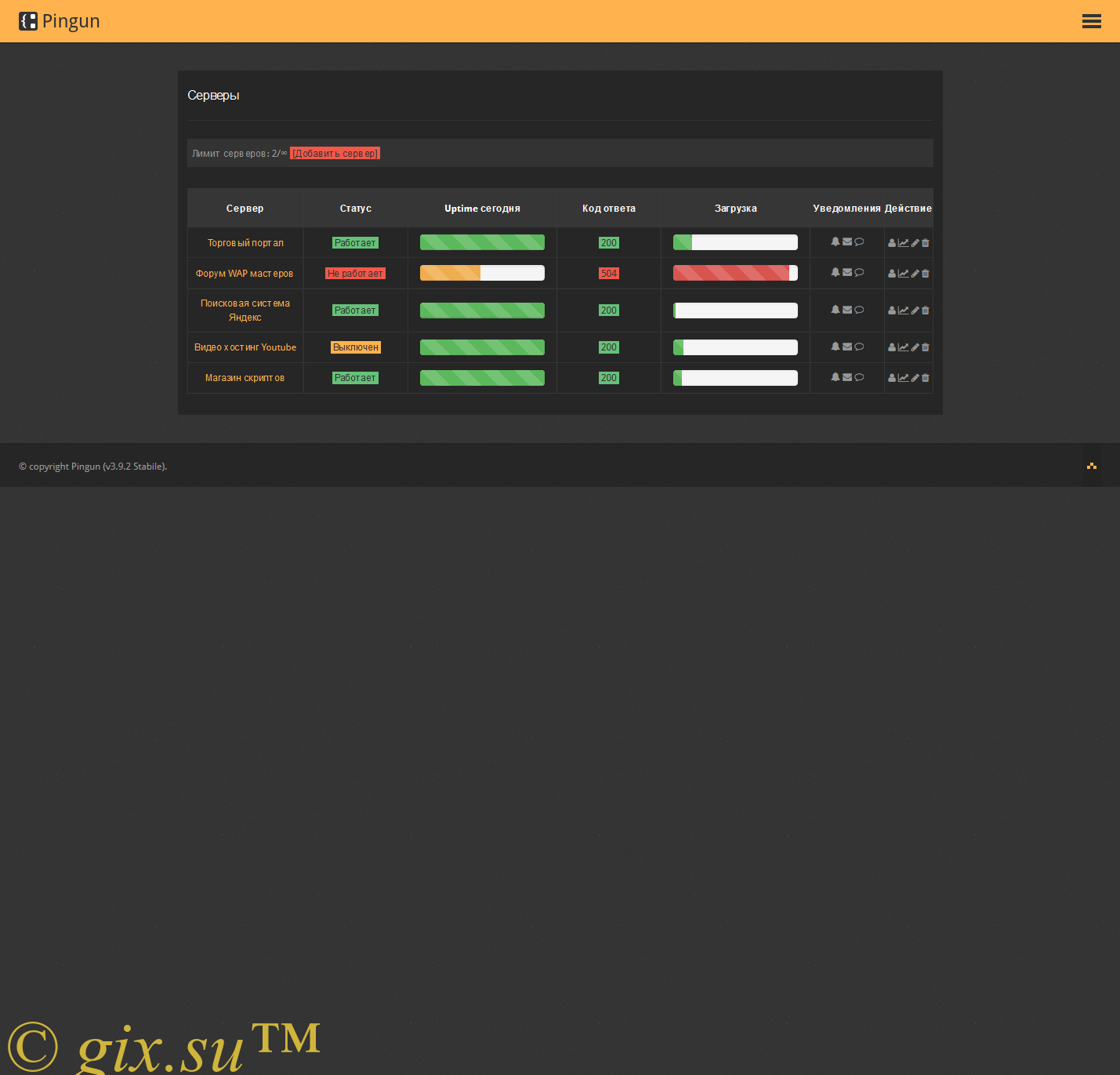Click the Работает badge for Поисковая система Яндекс
This screenshot has width=1120, height=1075.
(x=356, y=311)
